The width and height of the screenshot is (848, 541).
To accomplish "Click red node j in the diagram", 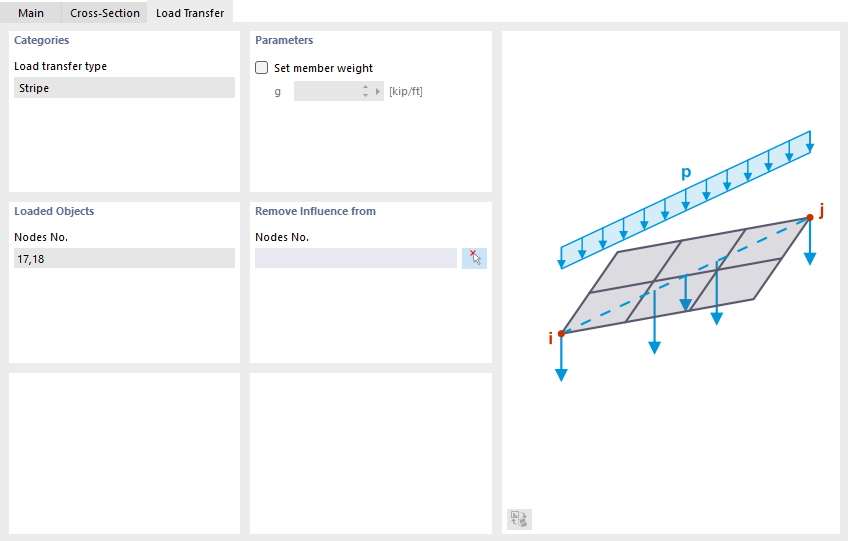I will coord(809,217).
